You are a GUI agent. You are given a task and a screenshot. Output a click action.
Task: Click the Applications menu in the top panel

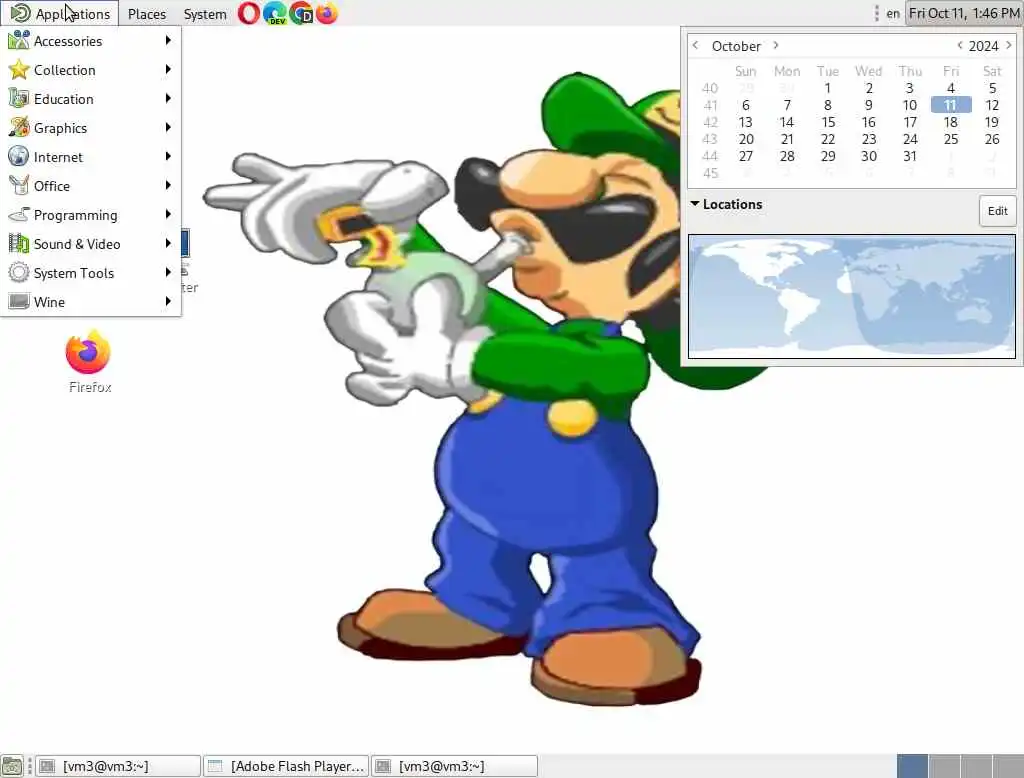pyautogui.click(x=60, y=13)
